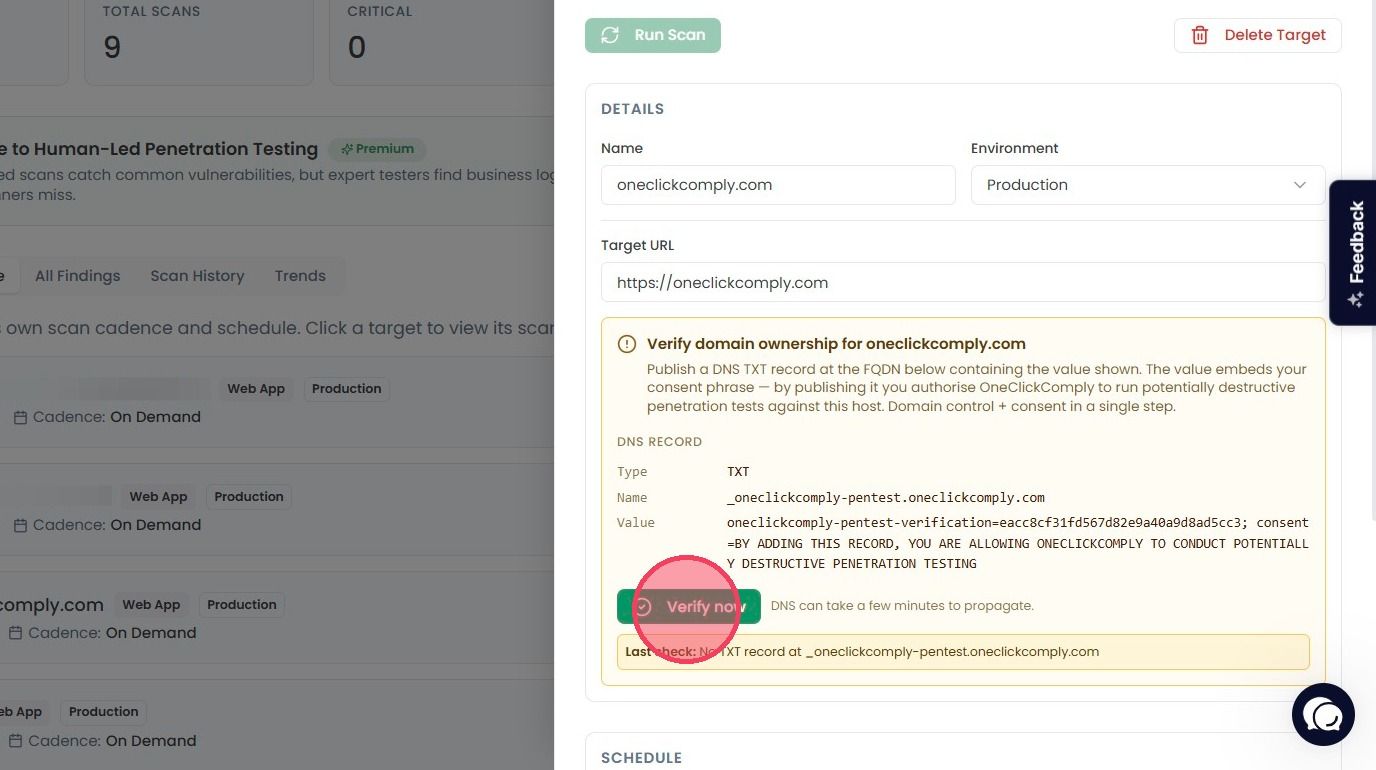
Task: Select the Production tag on comply.com row
Action: click(x=241, y=605)
